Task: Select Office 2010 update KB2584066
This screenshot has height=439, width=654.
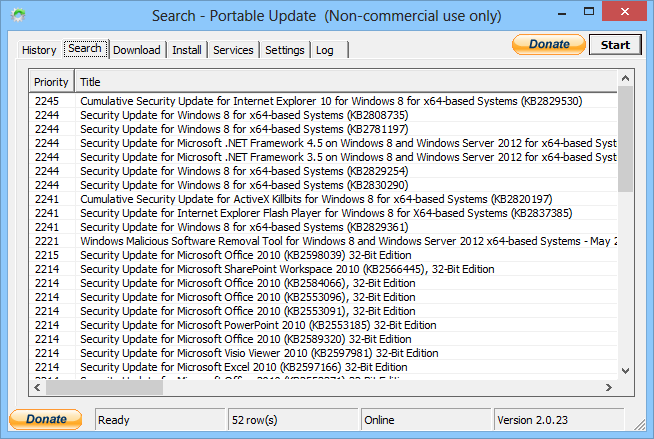Action: [323, 283]
